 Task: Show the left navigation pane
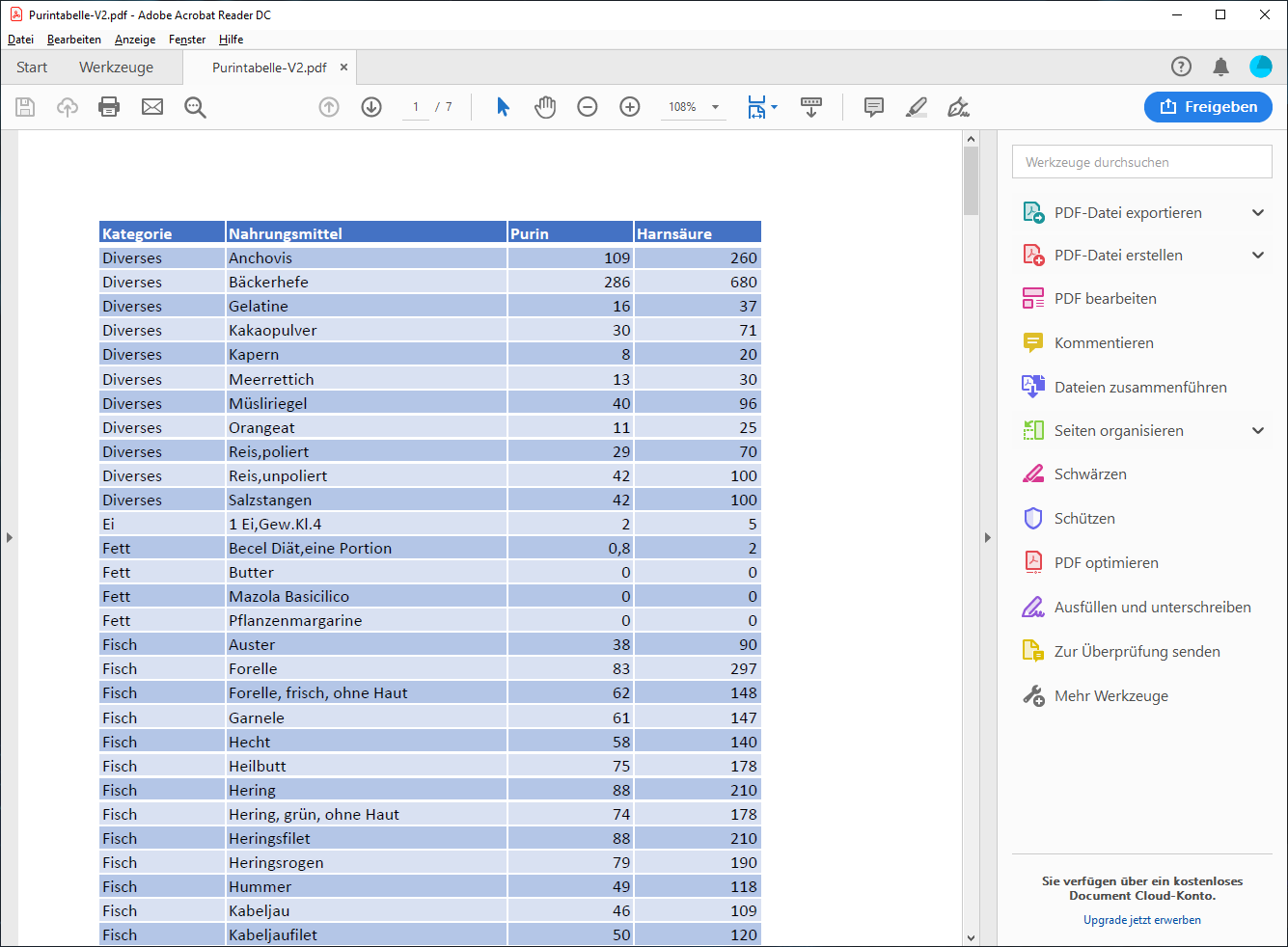(x=9, y=537)
